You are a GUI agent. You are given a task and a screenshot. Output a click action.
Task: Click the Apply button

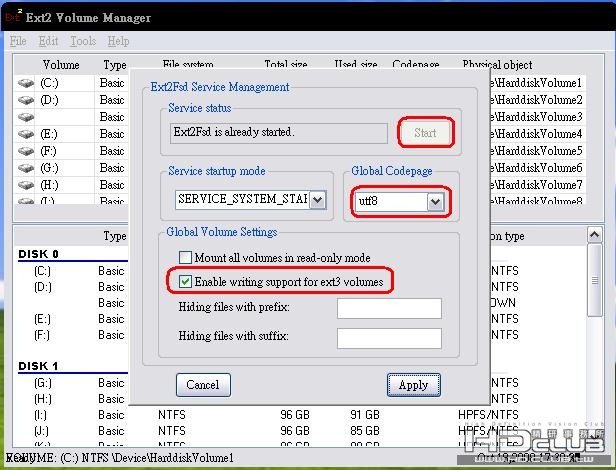coord(414,385)
